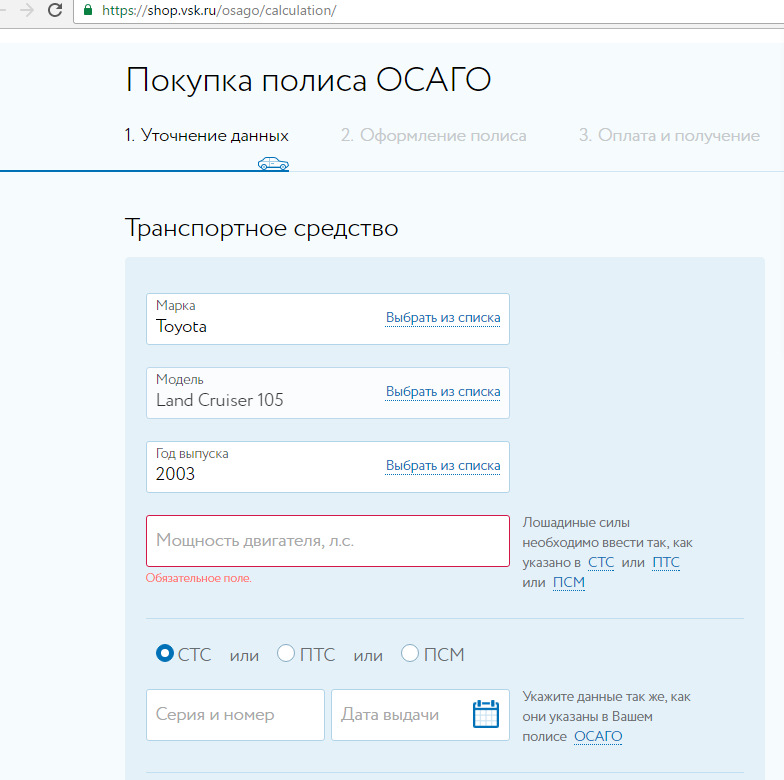Click the browser reload icon

pyautogui.click(x=54, y=10)
